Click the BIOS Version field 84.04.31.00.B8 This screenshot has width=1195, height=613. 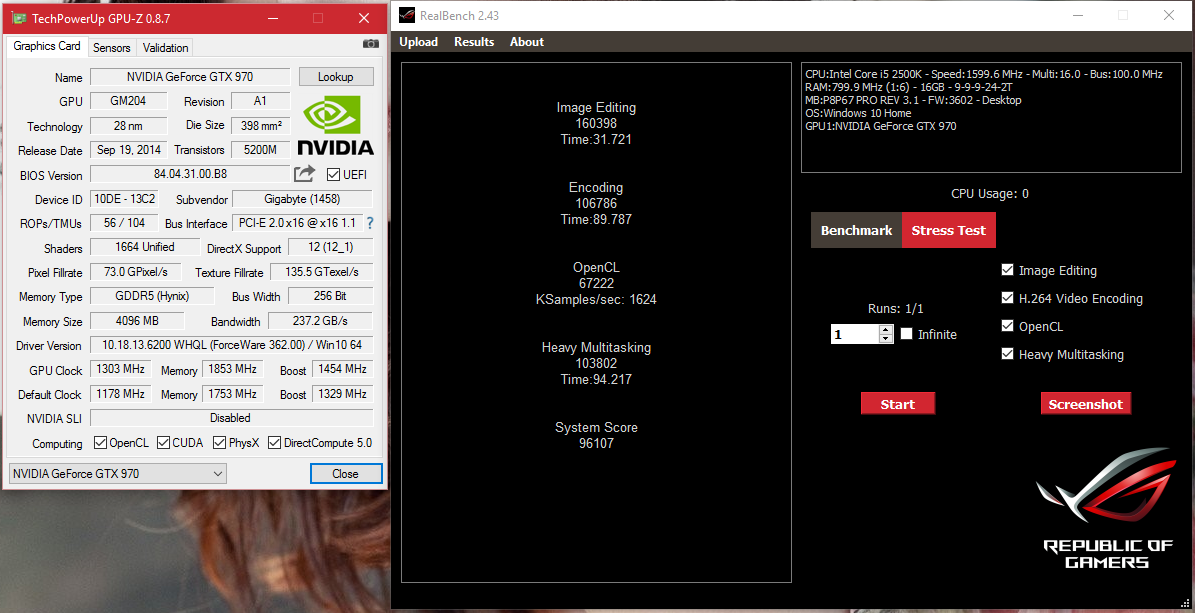click(190, 174)
